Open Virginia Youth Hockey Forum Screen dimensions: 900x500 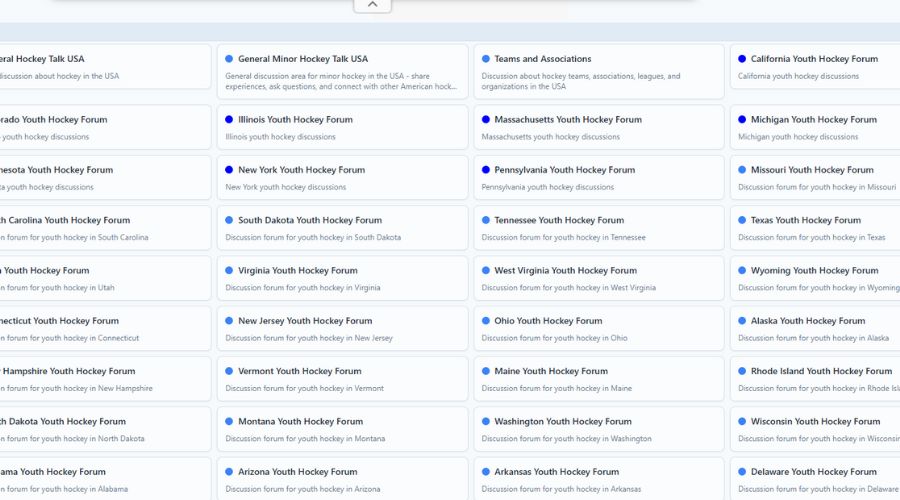click(297, 270)
